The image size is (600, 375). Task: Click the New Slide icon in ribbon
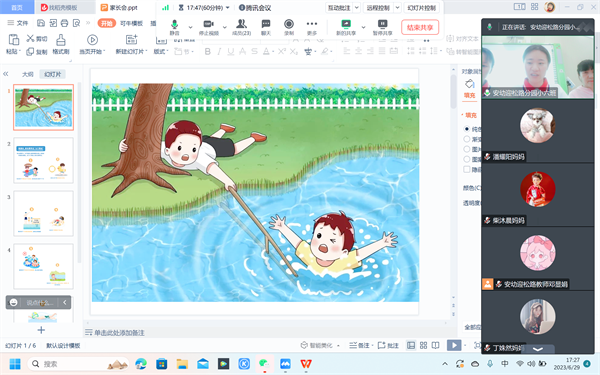pyautogui.click(x=131, y=39)
